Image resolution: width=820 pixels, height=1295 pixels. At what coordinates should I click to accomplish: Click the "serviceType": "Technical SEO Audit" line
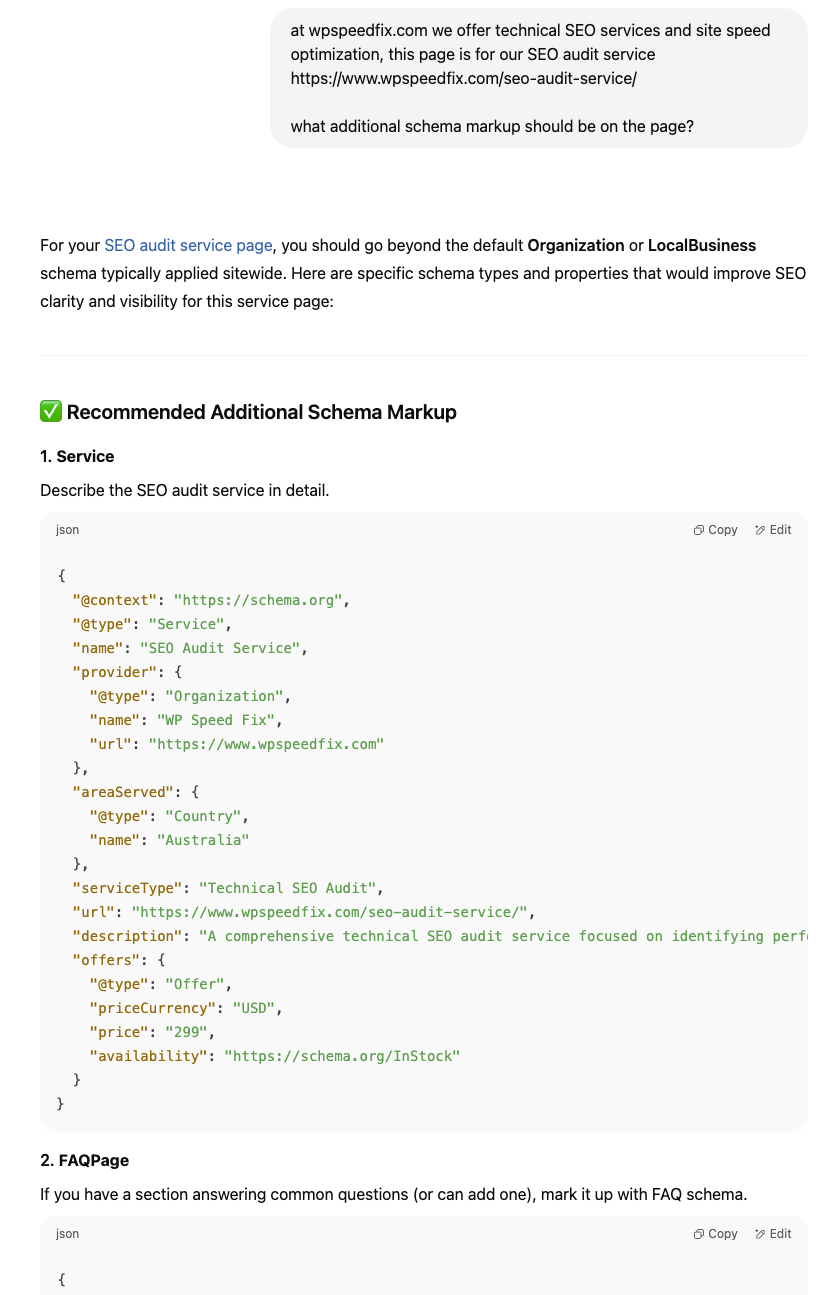click(x=228, y=888)
